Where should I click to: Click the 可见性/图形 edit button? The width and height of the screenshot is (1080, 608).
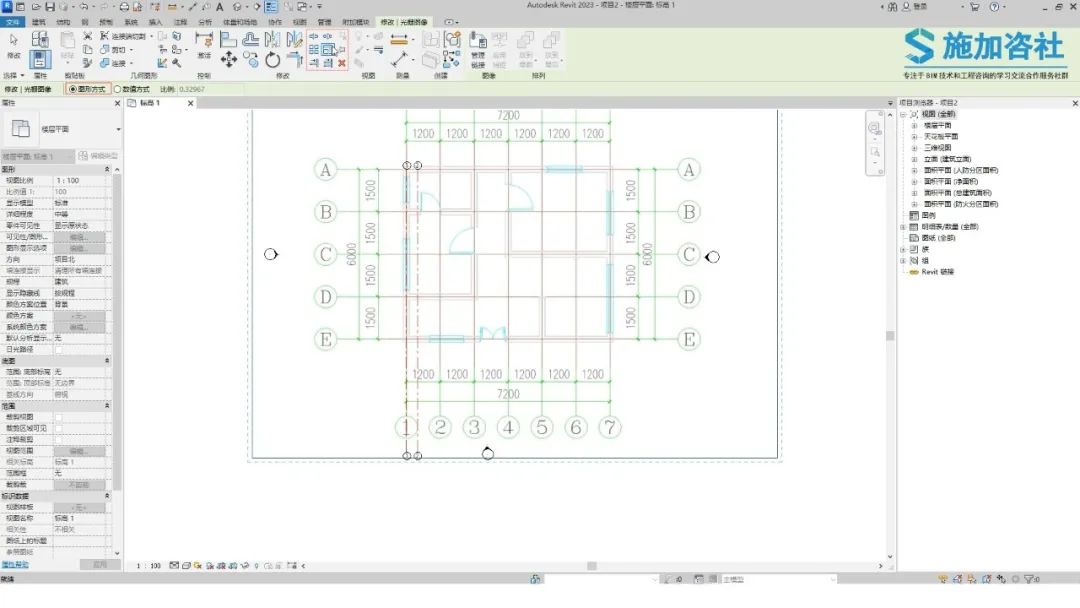[80, 237]
